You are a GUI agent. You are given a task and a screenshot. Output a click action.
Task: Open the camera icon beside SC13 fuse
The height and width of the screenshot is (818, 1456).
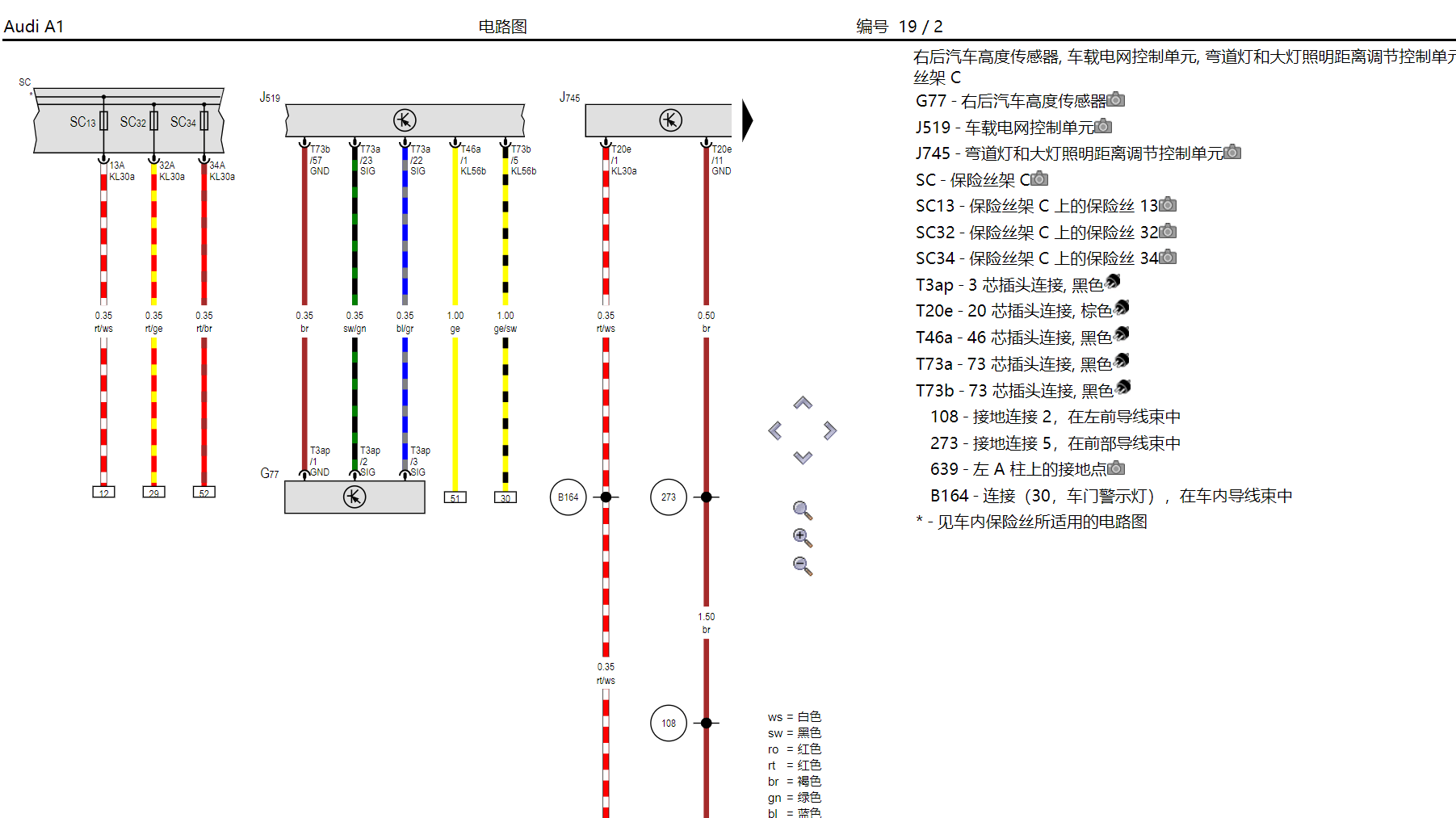point(1166,205)
